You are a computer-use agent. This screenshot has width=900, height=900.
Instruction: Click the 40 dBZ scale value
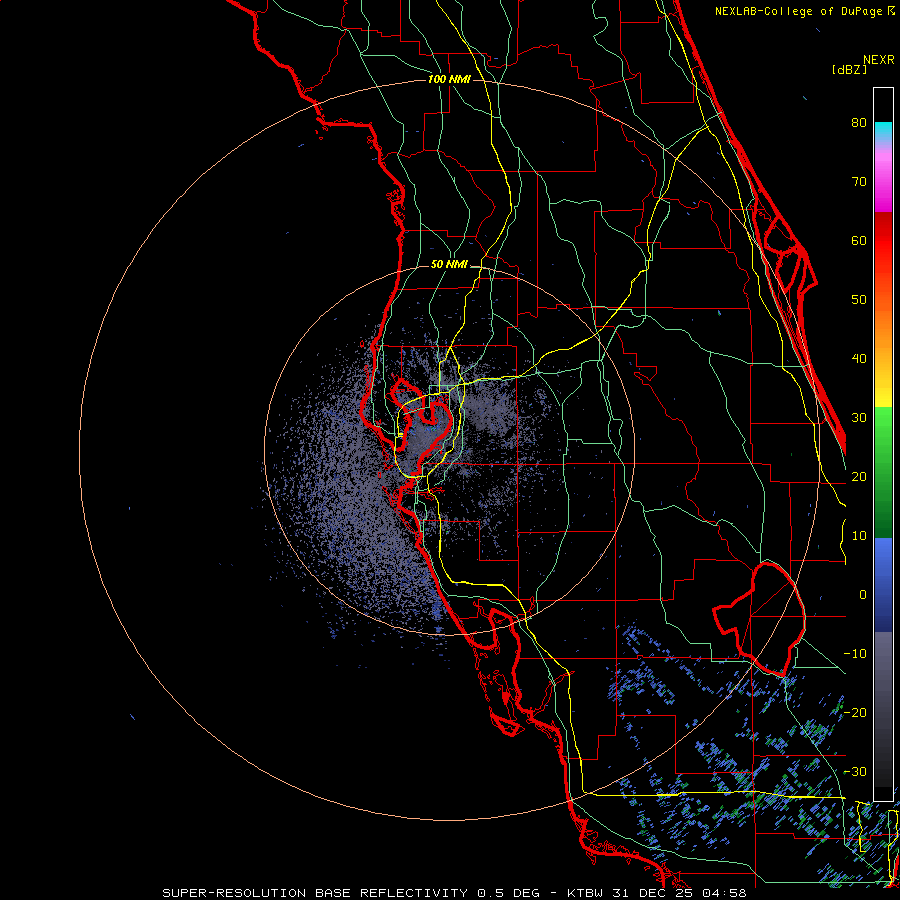coord(859,359)
